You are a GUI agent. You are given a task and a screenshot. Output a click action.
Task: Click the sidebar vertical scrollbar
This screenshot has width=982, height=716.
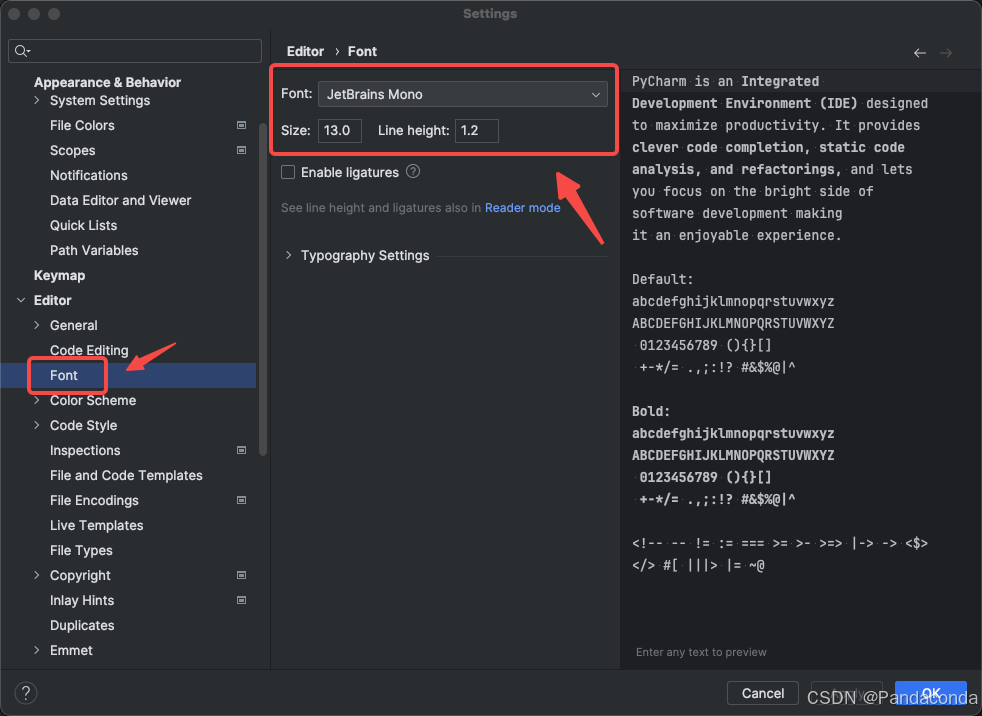[263, 288]
